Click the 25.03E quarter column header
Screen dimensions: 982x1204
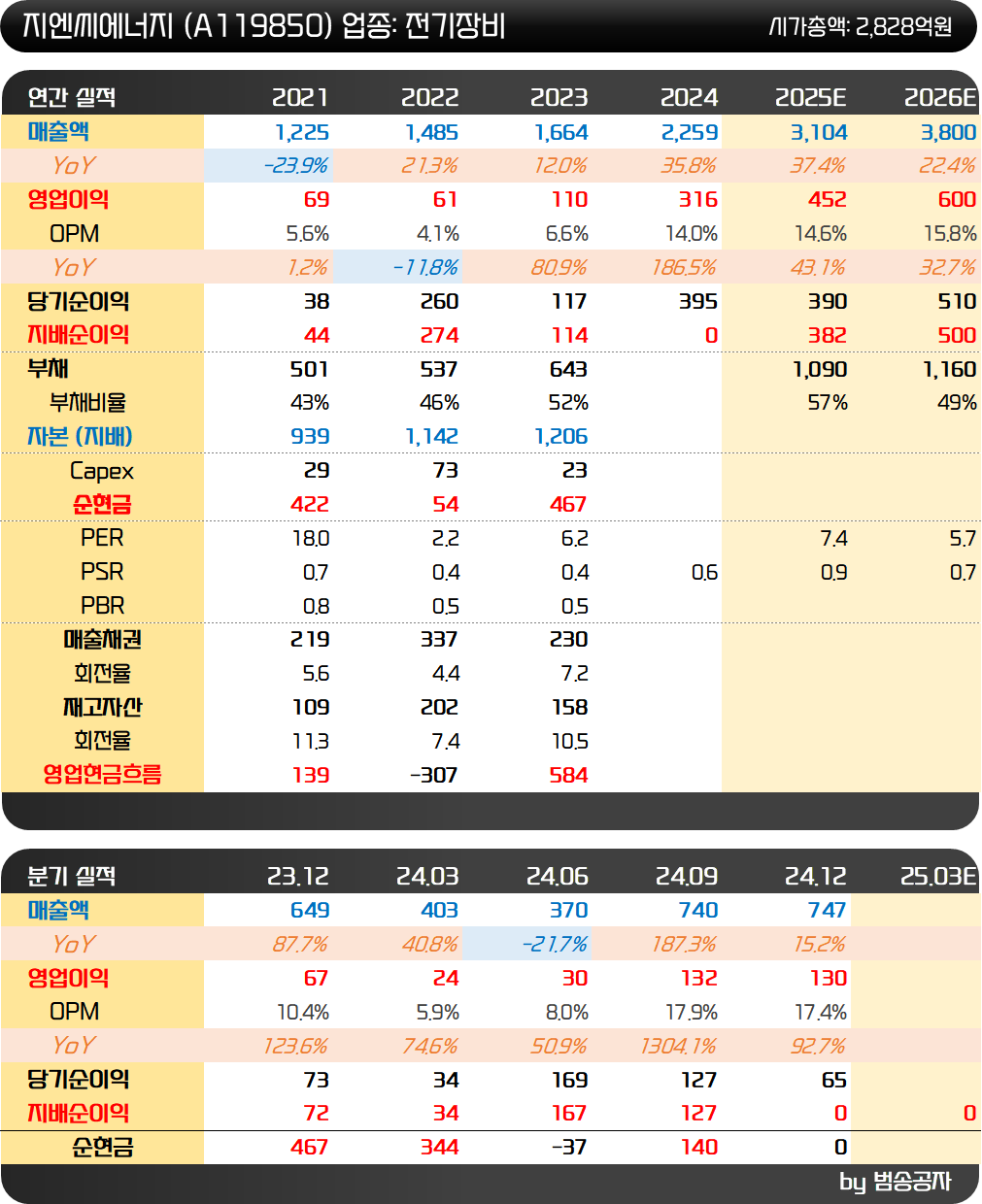938,876
